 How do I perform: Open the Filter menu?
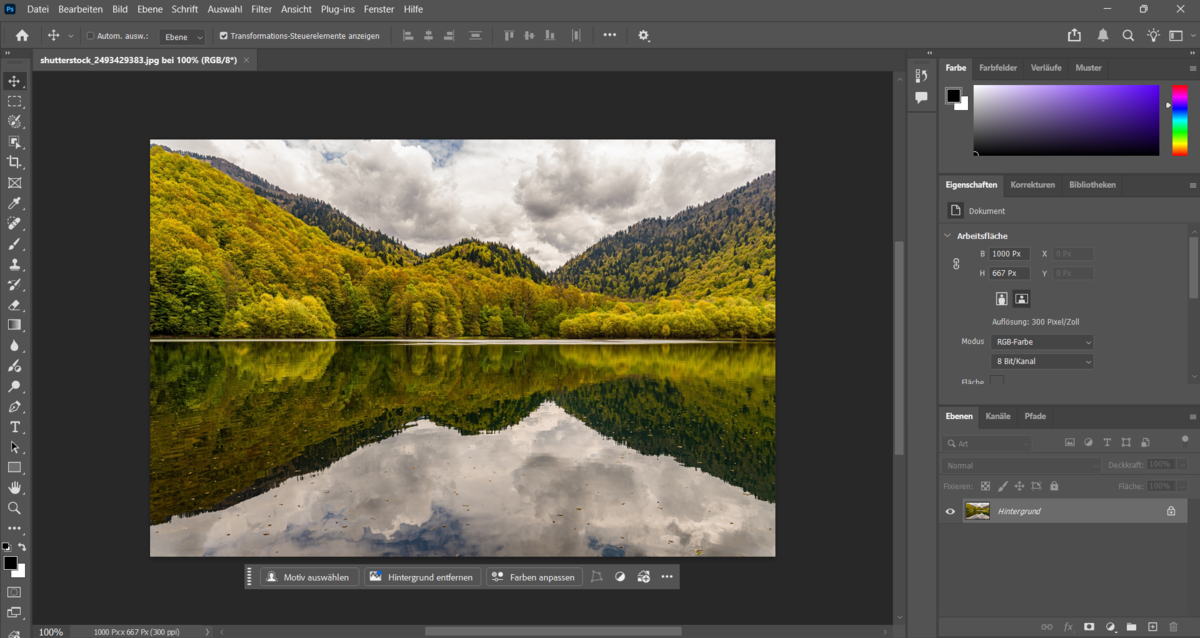pos(261,9)
